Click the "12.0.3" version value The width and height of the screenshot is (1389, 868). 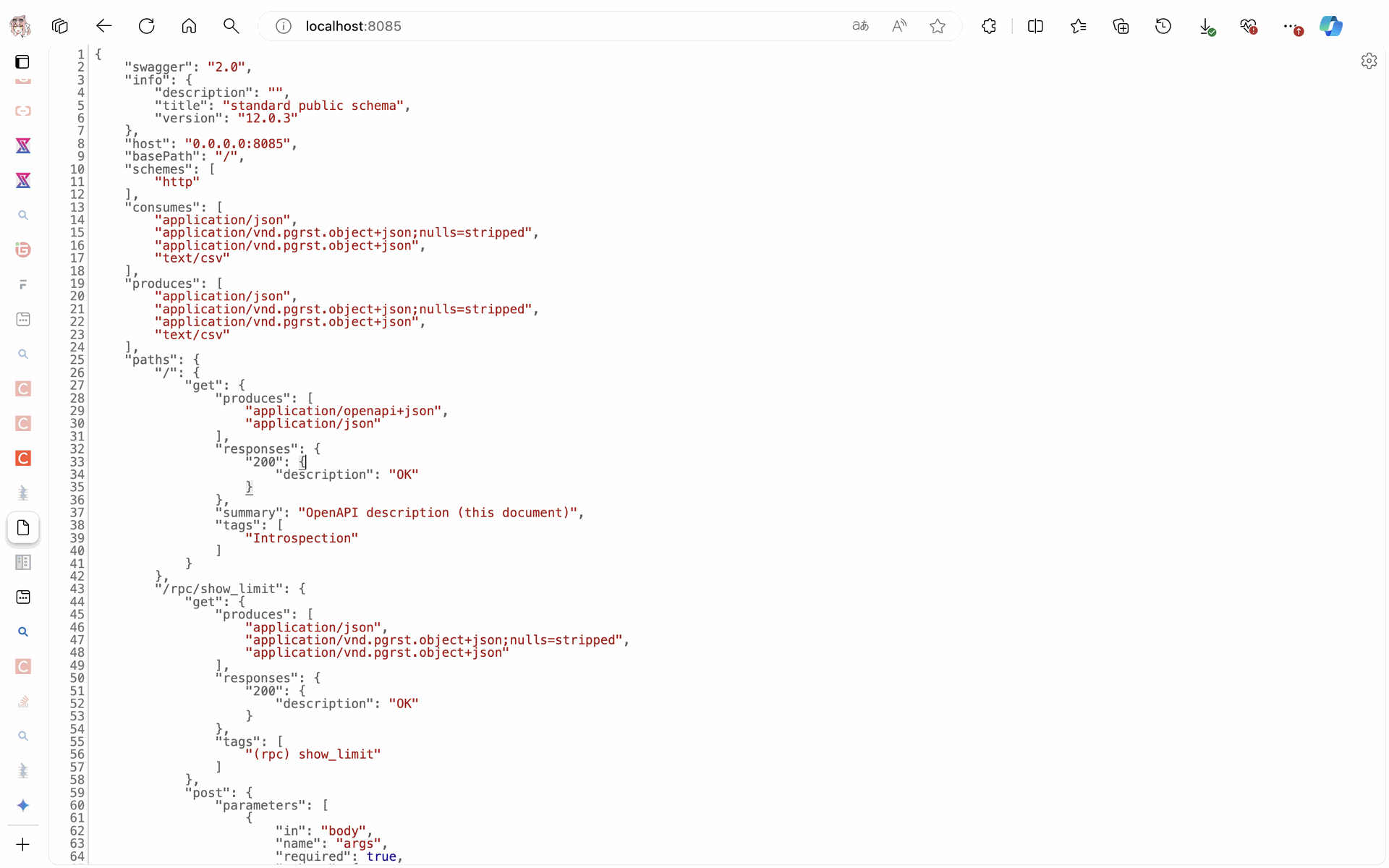(x=268, y=119)
